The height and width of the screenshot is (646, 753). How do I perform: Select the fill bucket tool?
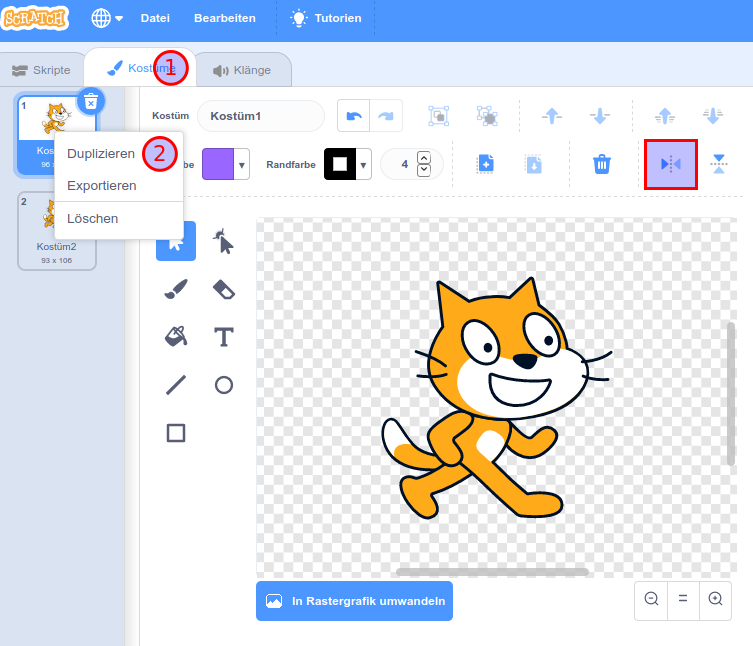(x=176, y=337)
